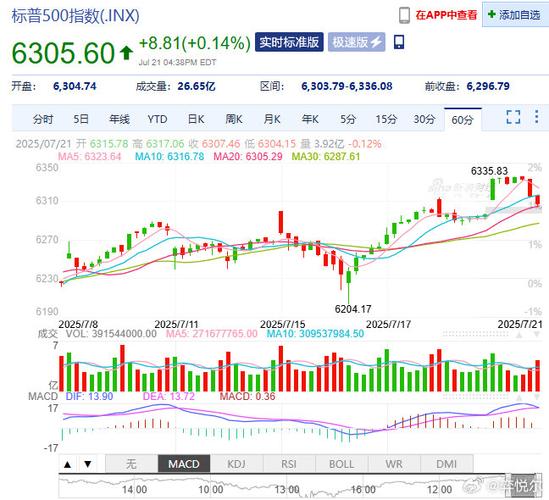Show the YTD chart tab
This screenshot has width=549, height=500.
(157, 119)
